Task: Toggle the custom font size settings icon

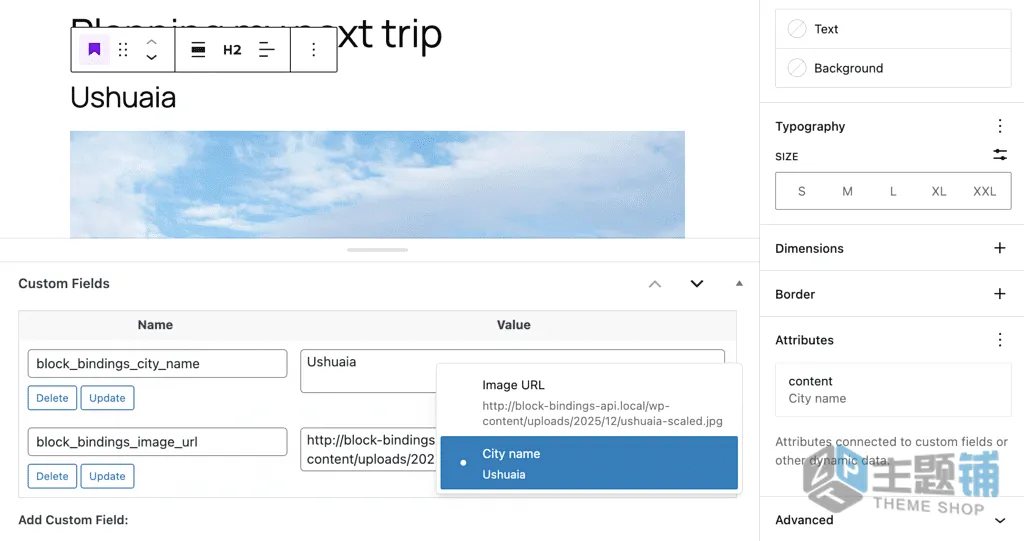Action: pos(1000,155)
